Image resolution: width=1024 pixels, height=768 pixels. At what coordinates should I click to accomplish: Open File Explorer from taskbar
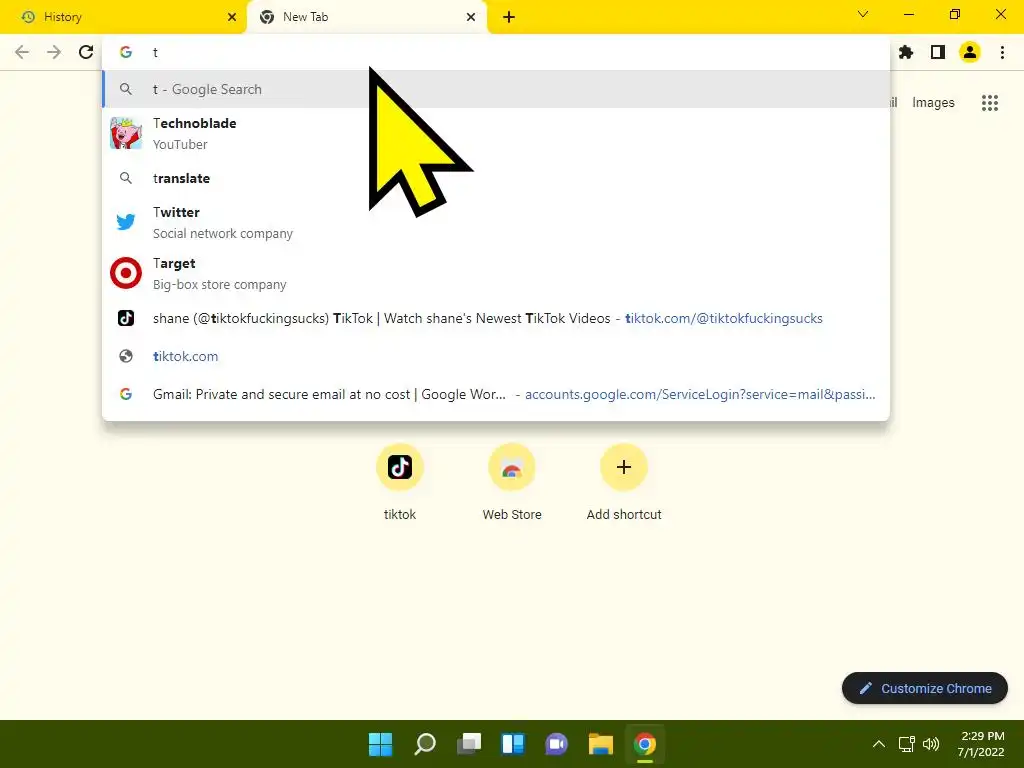pyautogui.click(x=601, y=744)
